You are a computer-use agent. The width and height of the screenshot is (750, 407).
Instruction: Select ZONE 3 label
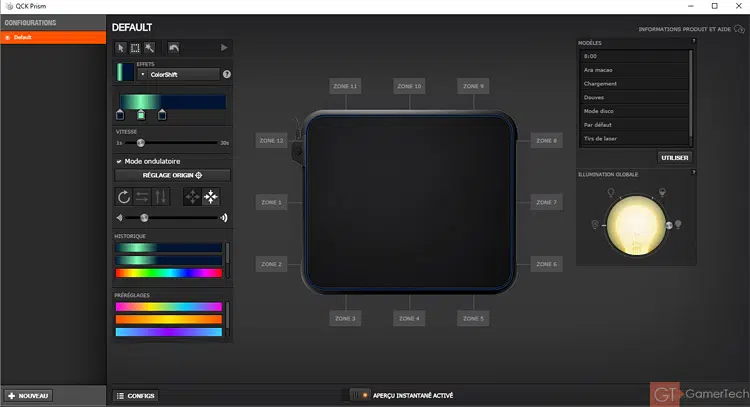[345, 319]
